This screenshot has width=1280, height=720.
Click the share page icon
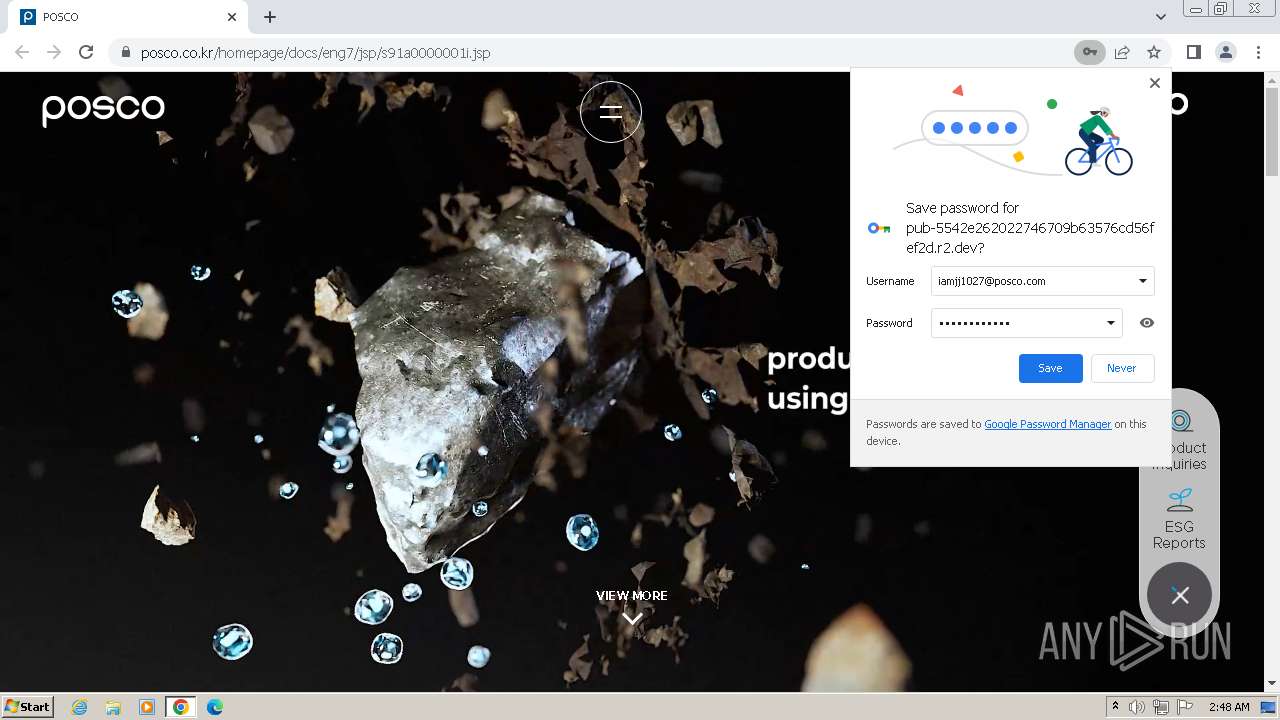(x=1122, y=52)
